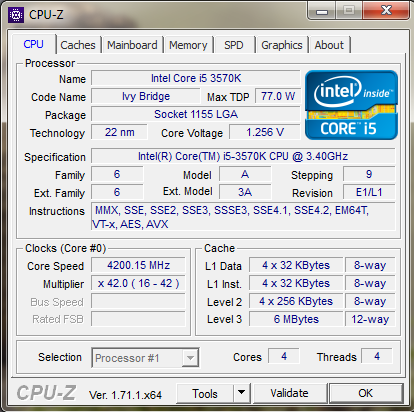Screen dimensions: 414x412
Task: Click the CPU-Z application icon in title bar
Action: 16,15
